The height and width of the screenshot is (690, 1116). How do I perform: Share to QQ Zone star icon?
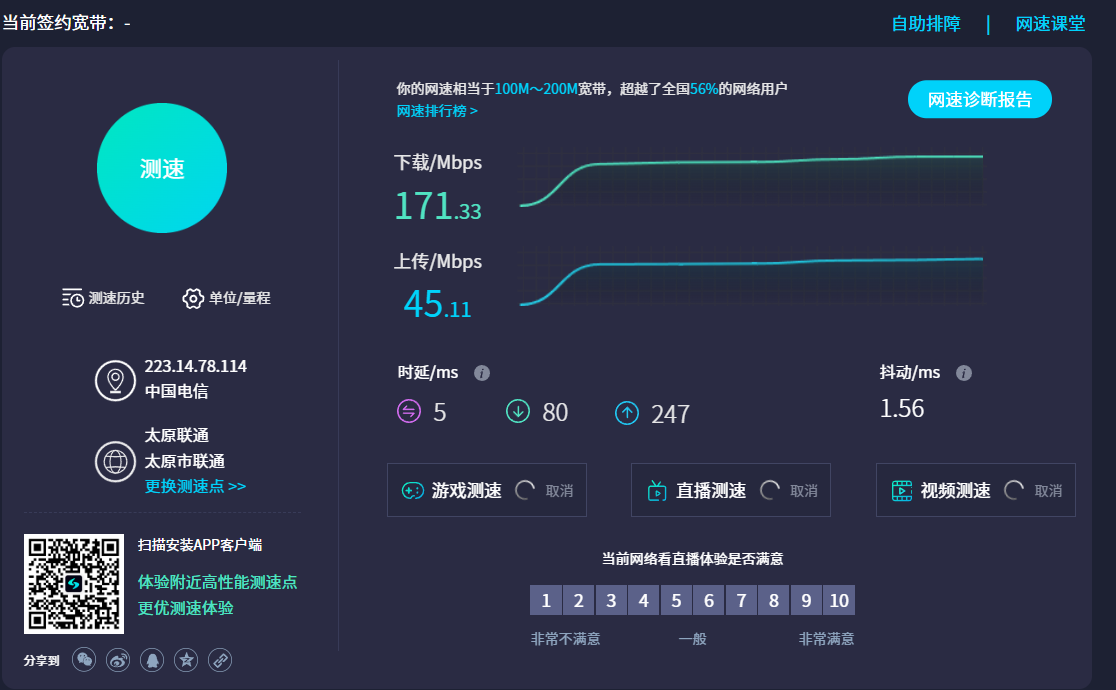[x=186, y=660]
